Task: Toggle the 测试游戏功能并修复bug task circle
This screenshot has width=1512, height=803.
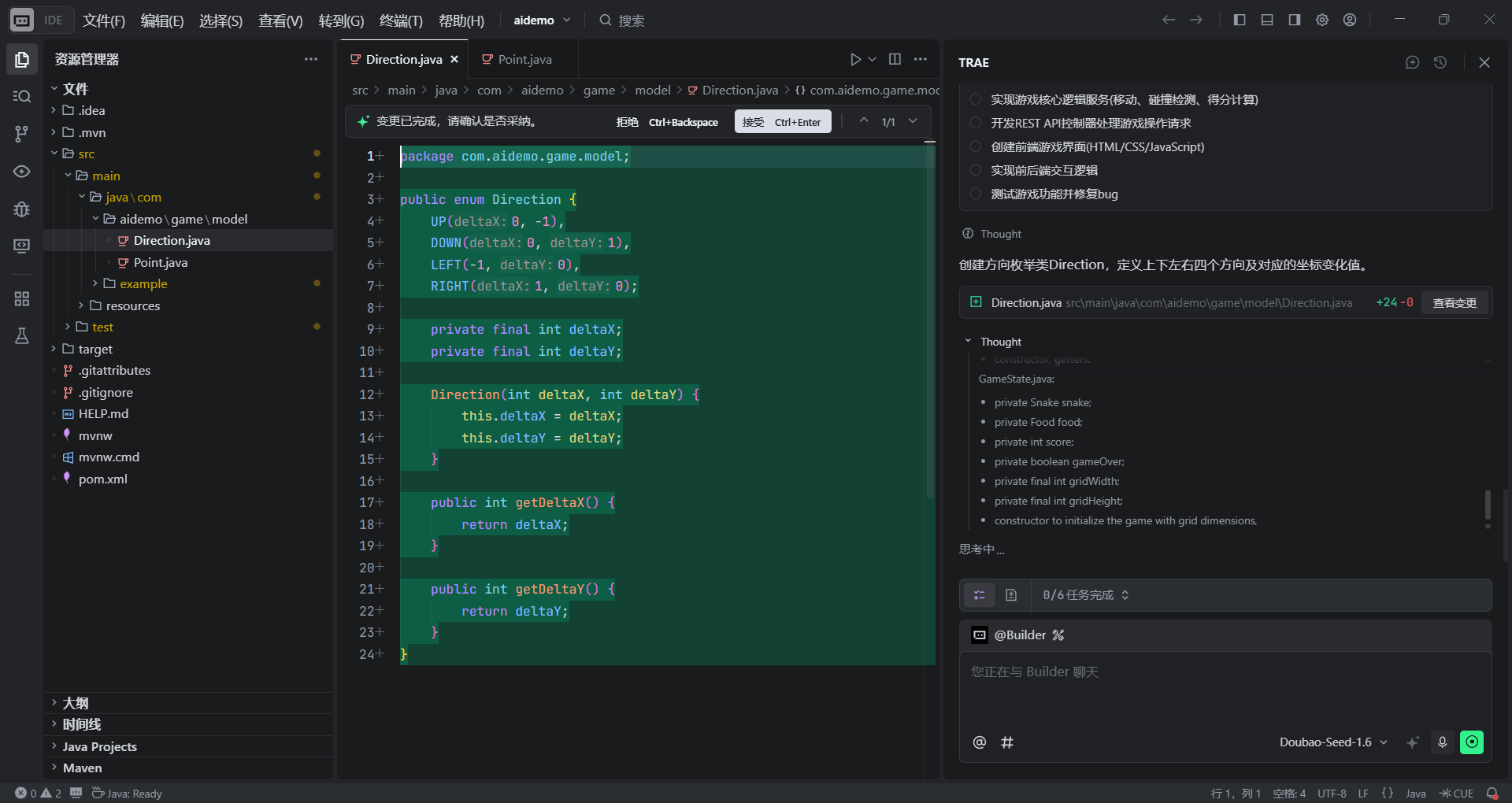Action: [x=976, y=194]
